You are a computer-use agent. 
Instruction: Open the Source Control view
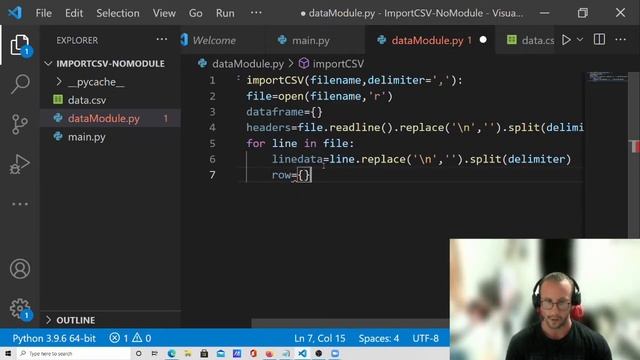[x=20, y=124]
